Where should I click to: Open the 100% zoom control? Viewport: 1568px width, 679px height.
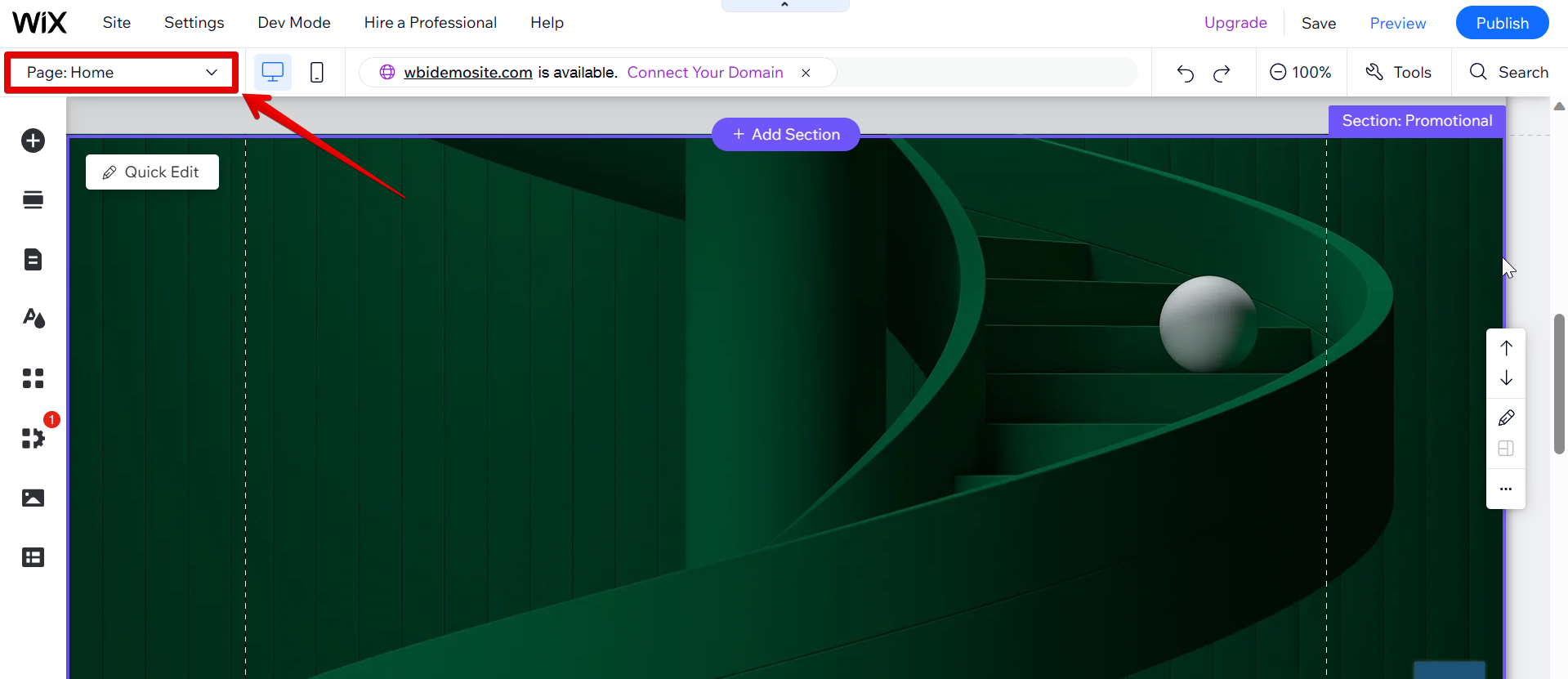click(1300, 73)
